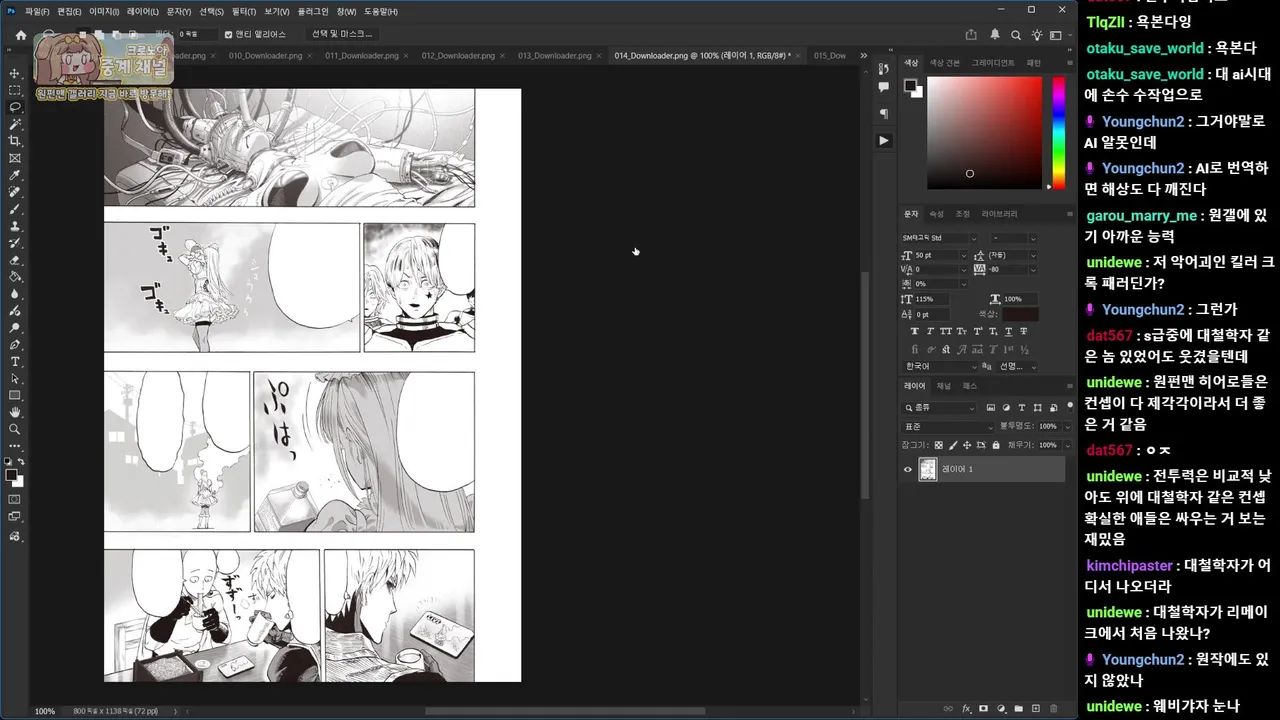
Task: Open the 레이어(L) menu
Action: click(x=143, y=11)
